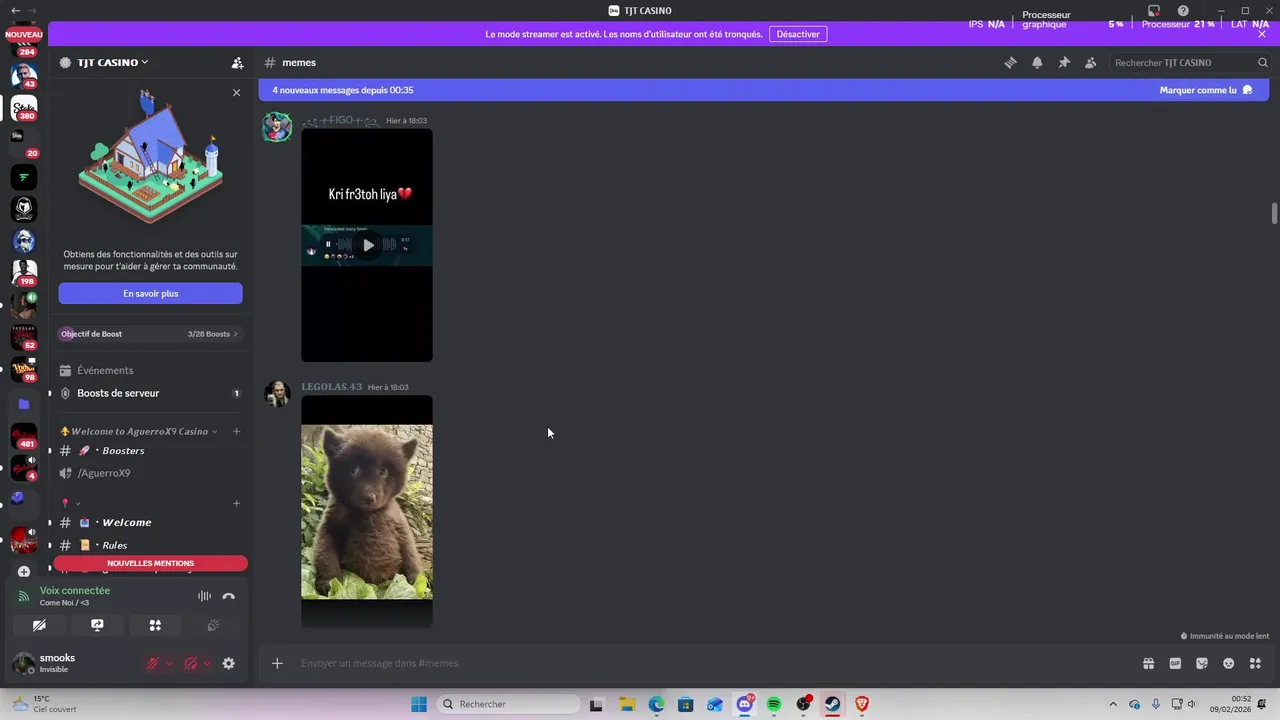Open microphone input options dropdown arrow
Viewport: 1280px width, 720px height.
click(x=169, y=663)
